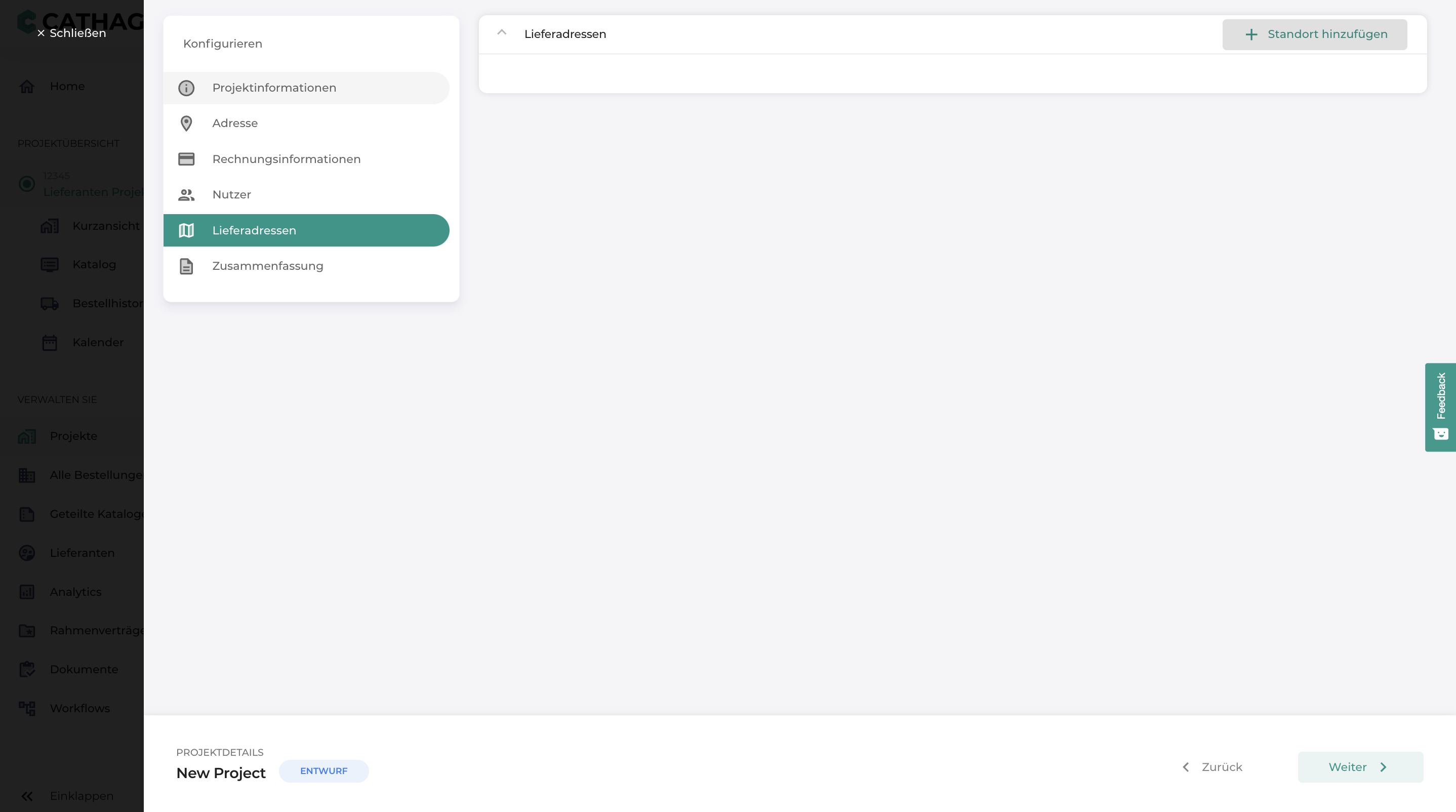Open the Projektinformationen step
The width and height of the screenshot is (1456, 812).
(x=306, y=88)
